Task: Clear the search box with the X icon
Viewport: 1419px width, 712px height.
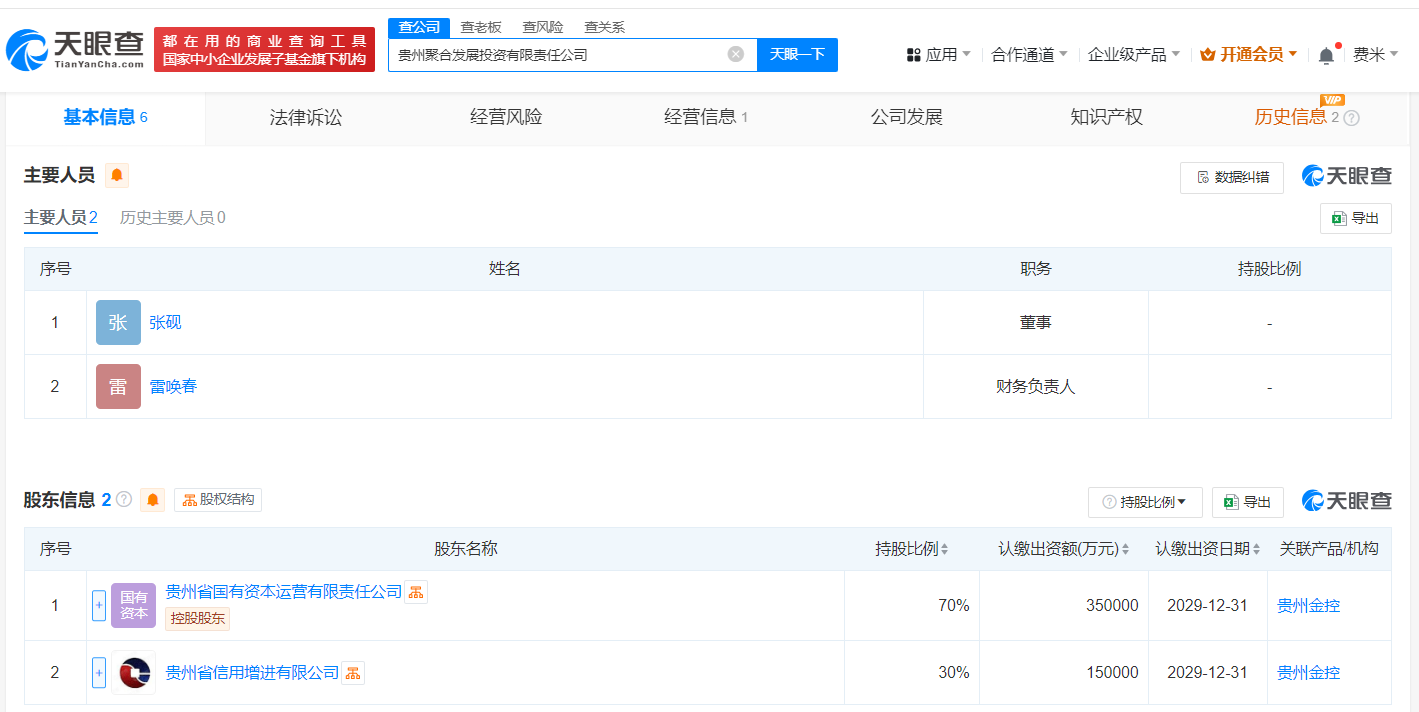Action: (x=735, y=54)
